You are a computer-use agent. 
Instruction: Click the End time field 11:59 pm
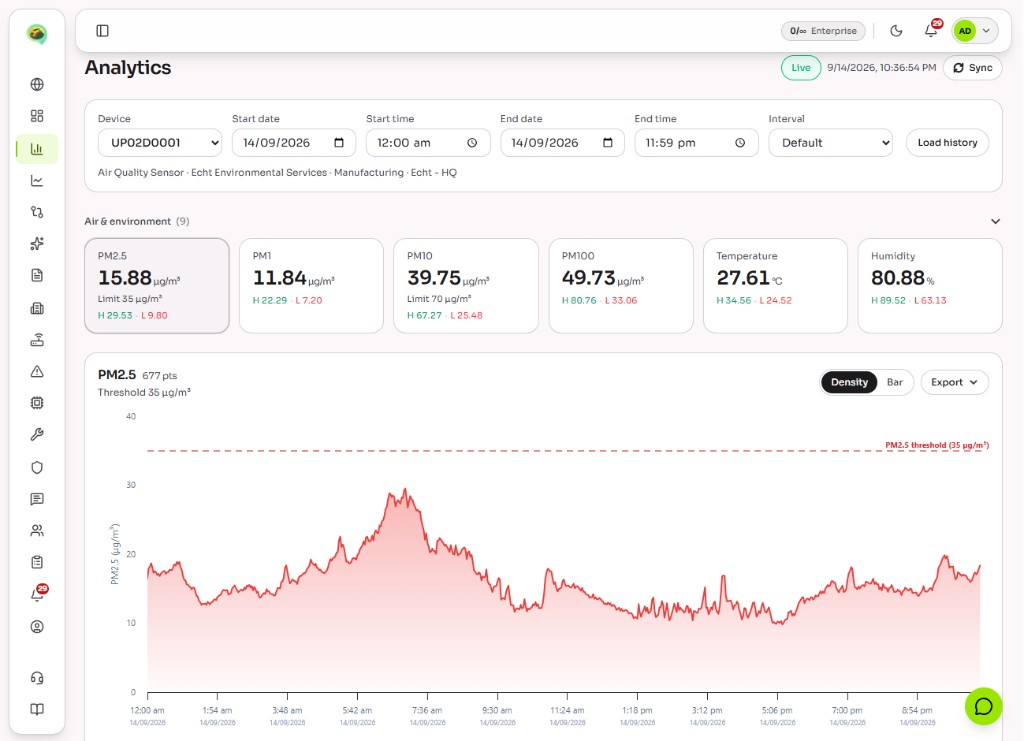[696, 142]
